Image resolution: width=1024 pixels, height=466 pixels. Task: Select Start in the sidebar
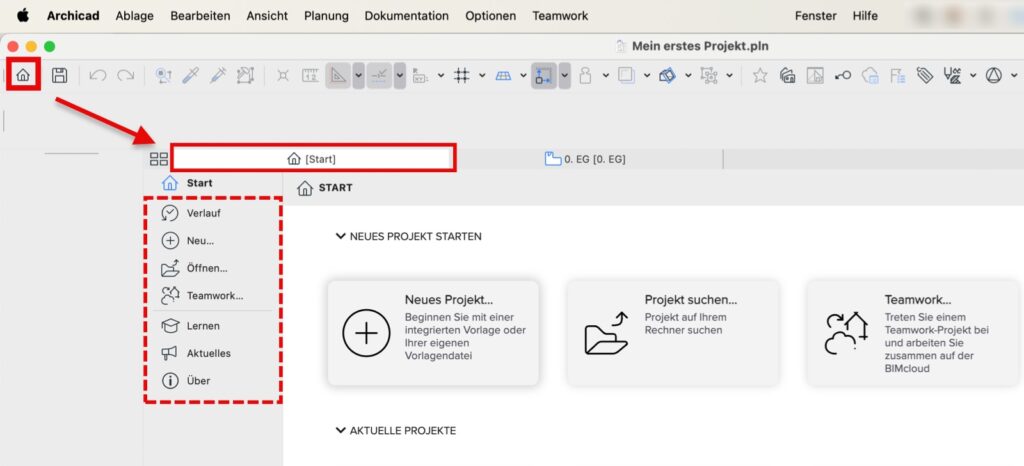187,183
